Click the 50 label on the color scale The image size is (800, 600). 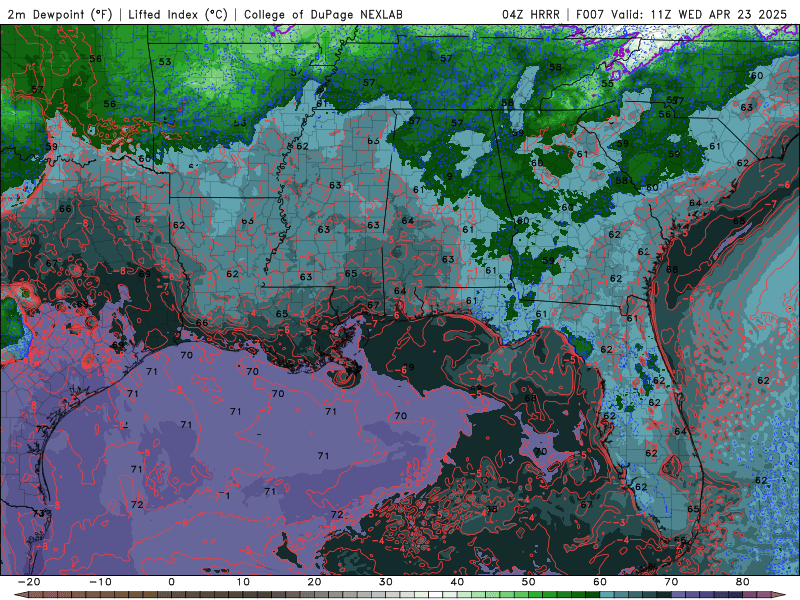tap(529, 582)
